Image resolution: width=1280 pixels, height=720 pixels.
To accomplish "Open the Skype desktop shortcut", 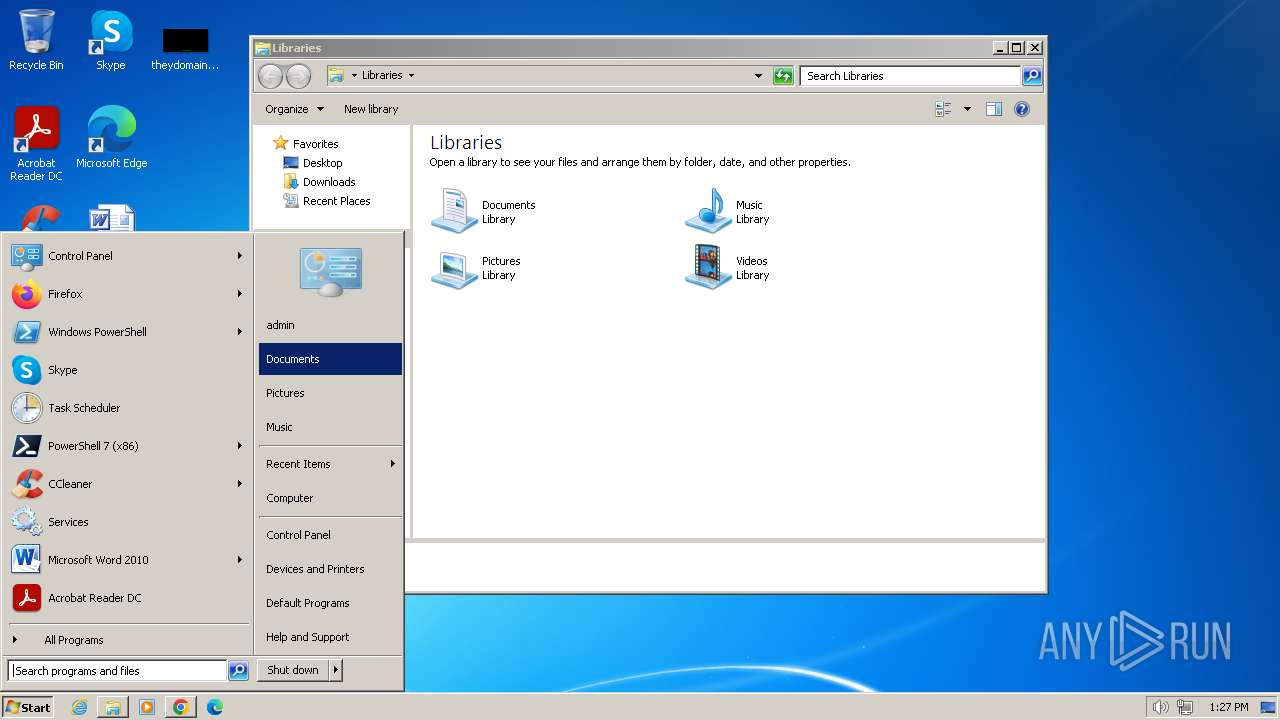I will (x=111, y=40).
